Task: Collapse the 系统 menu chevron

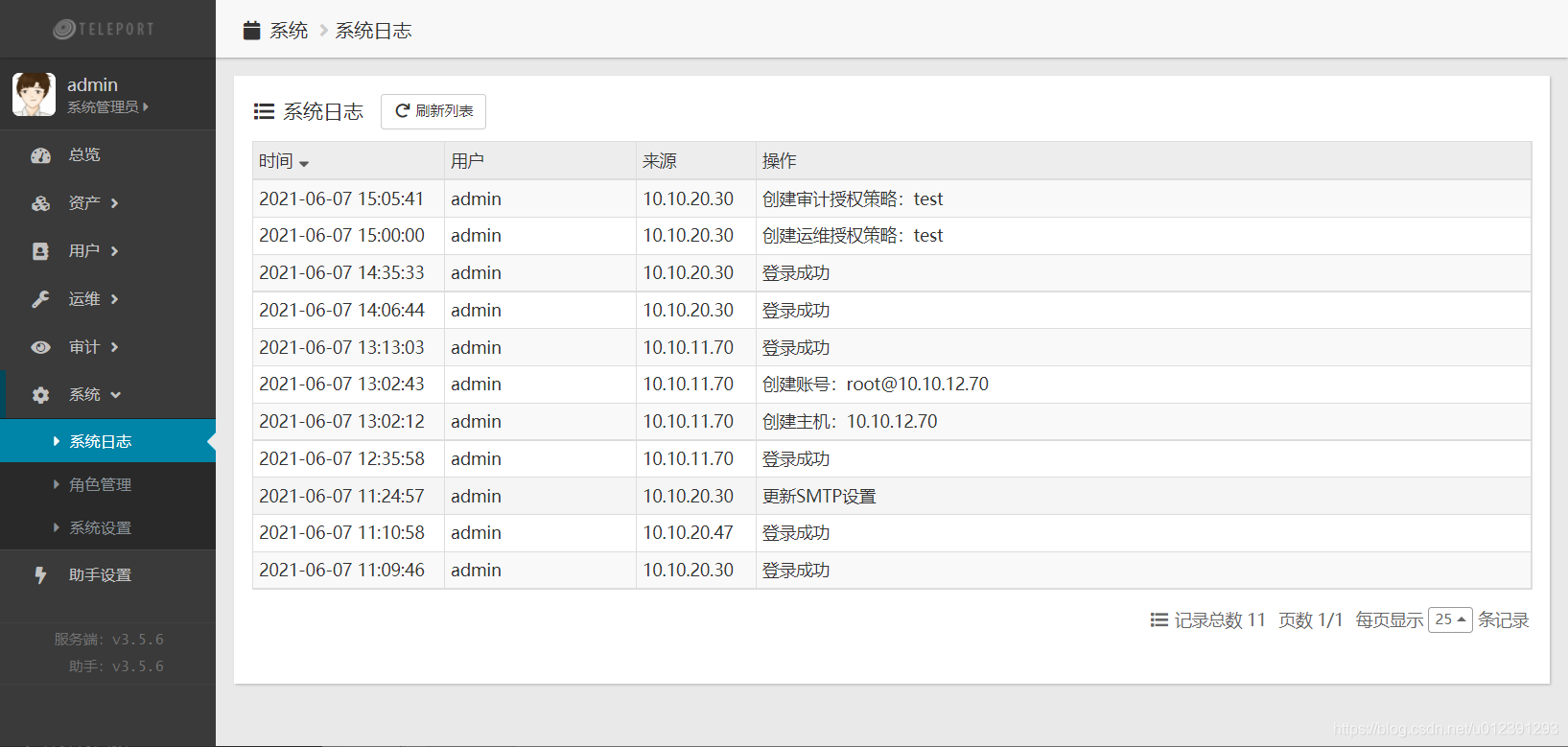Action: tap(116, 395)
